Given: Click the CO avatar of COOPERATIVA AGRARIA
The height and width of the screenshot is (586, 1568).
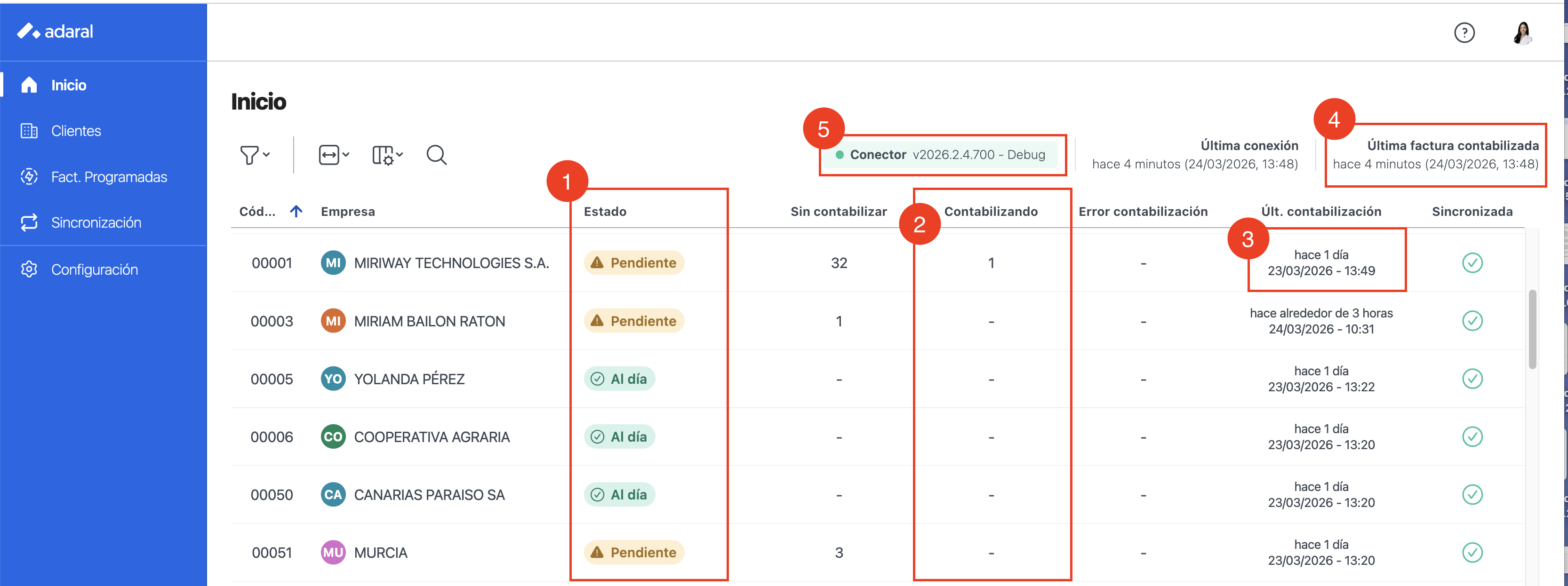Looking at the screenshot, I should coord(333,437).
